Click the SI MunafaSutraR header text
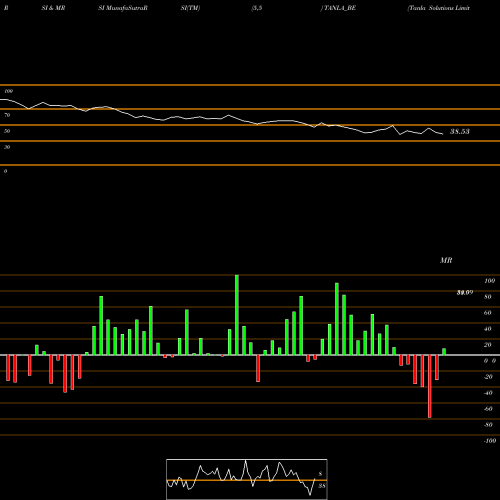The width and height of the screenshot is (500, 500). [123, 8]
